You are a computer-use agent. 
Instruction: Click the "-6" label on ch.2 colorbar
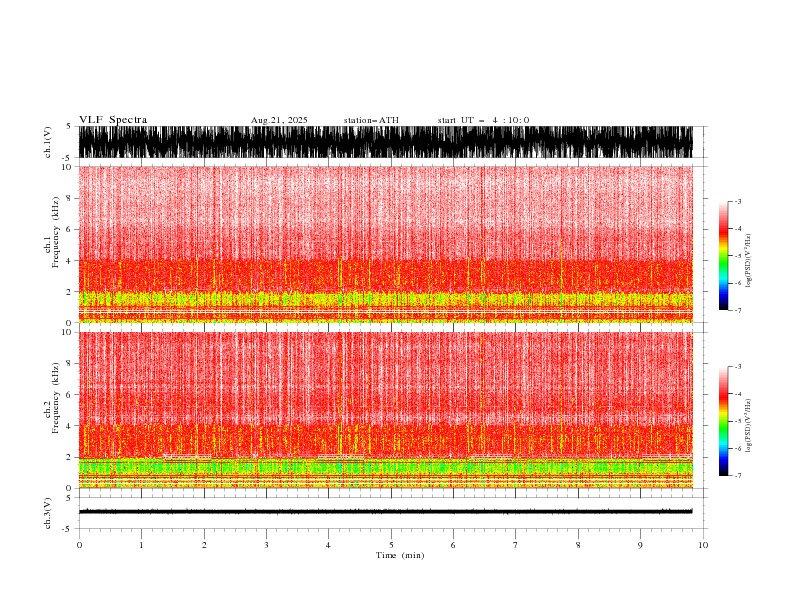[x=737, y=448]
